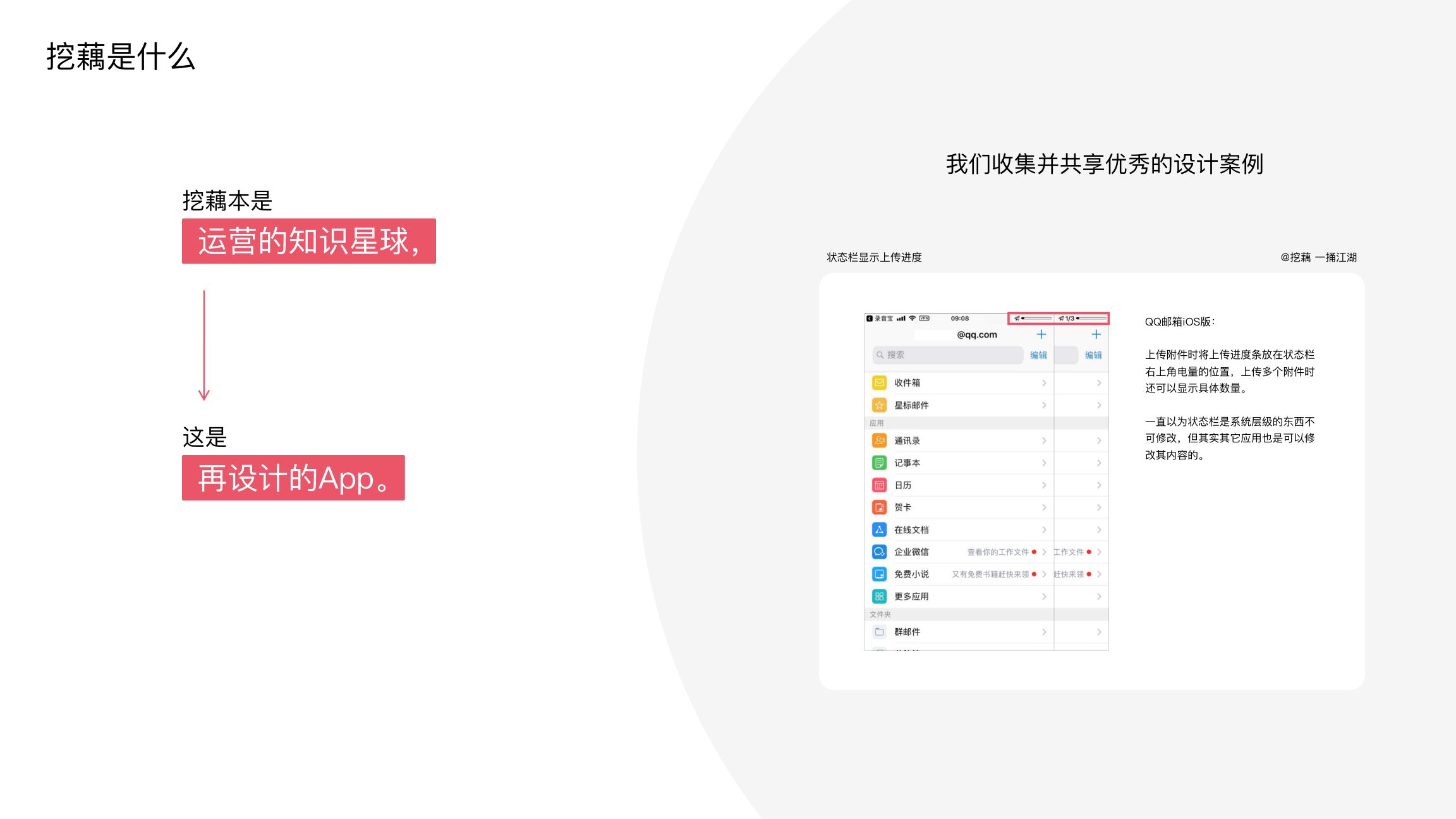Tap the 录音宝 back icon in the status bar
The image size is (1456, 819).
(x=870, y=318)
